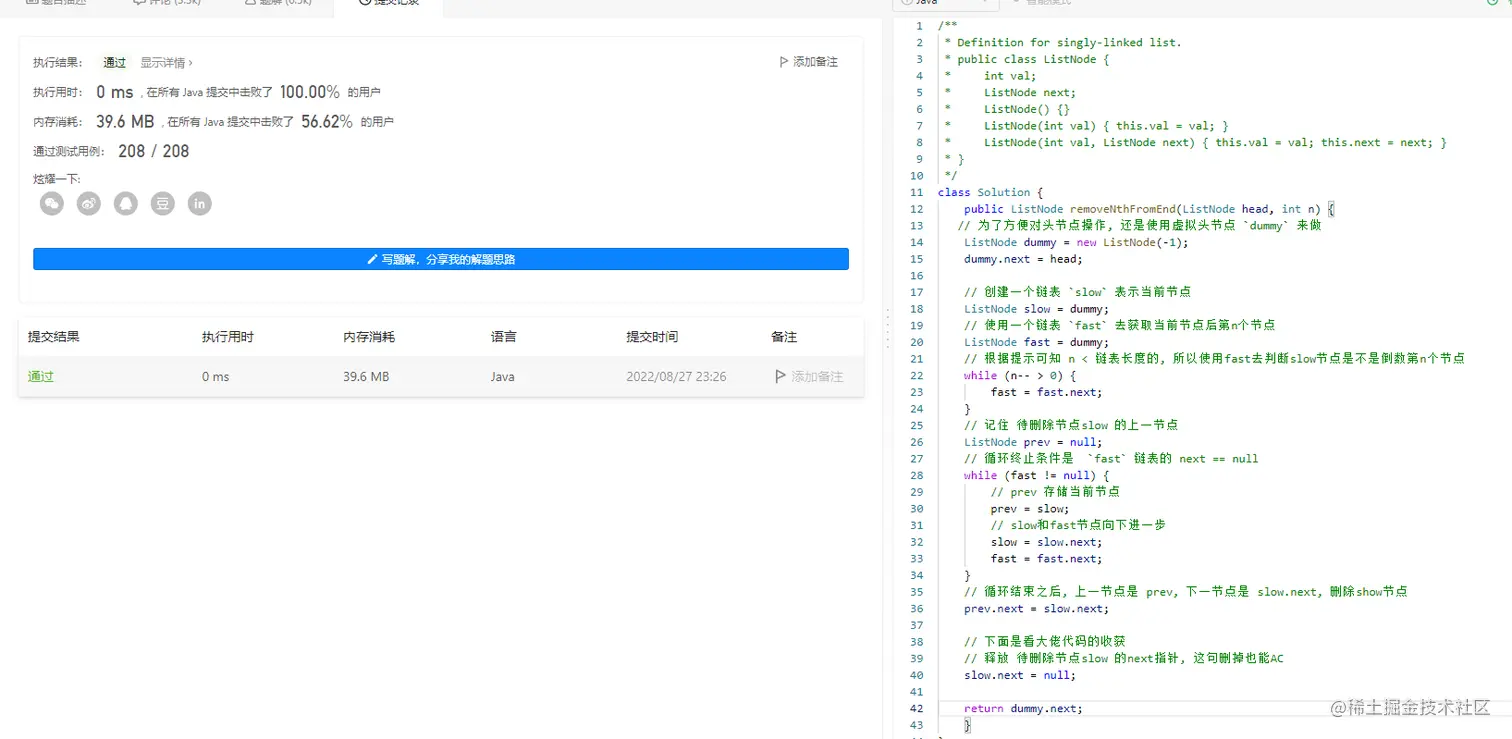The image size is (1512, 739).
Task: Click the 'prev = slow;' code line
Action: click(x=1030, y=509)
